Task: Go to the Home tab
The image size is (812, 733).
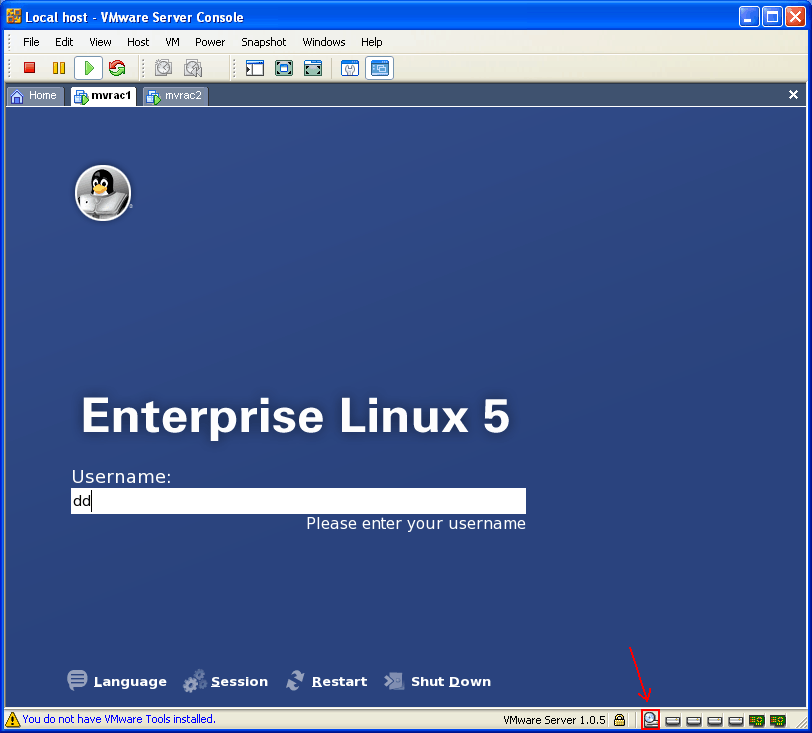Action: click(34, 96)
